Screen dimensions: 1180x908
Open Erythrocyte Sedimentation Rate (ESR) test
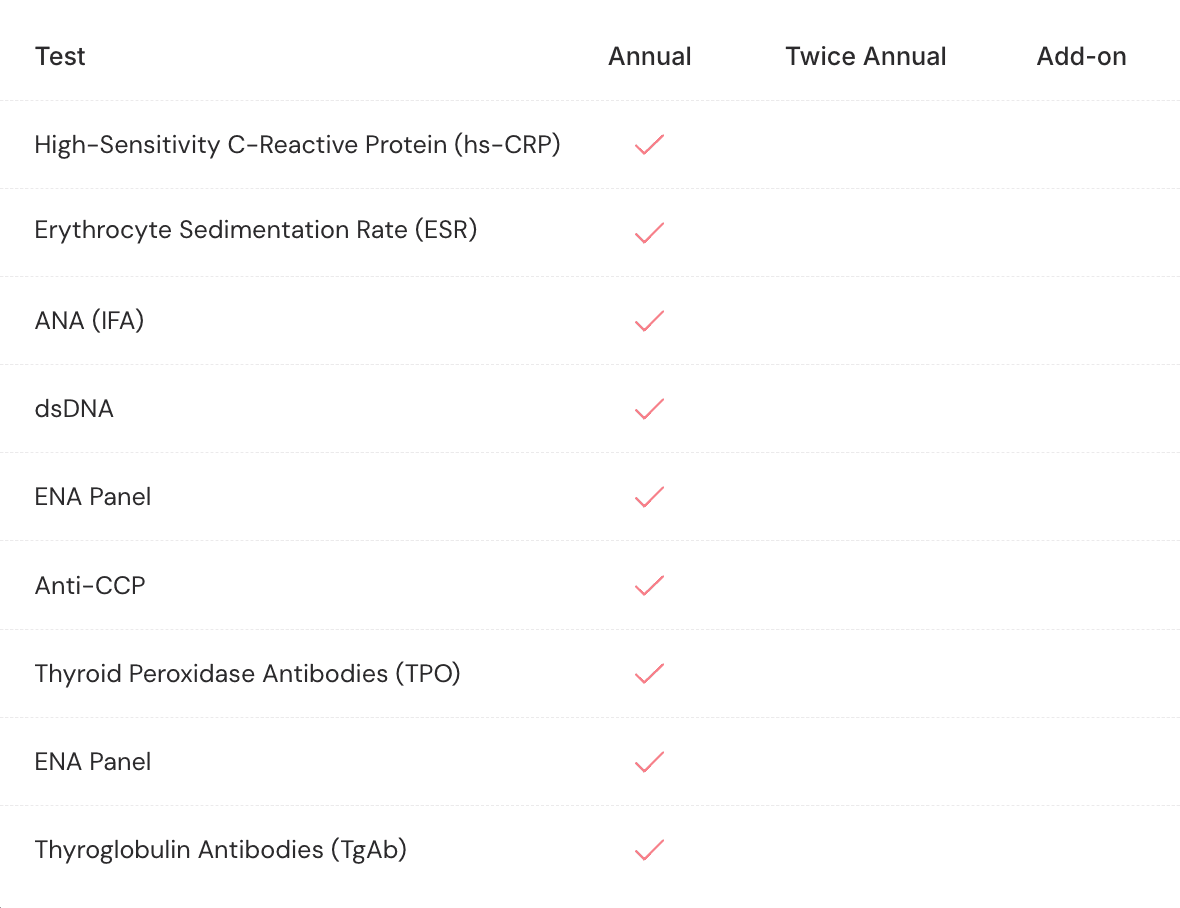(256, 229)
